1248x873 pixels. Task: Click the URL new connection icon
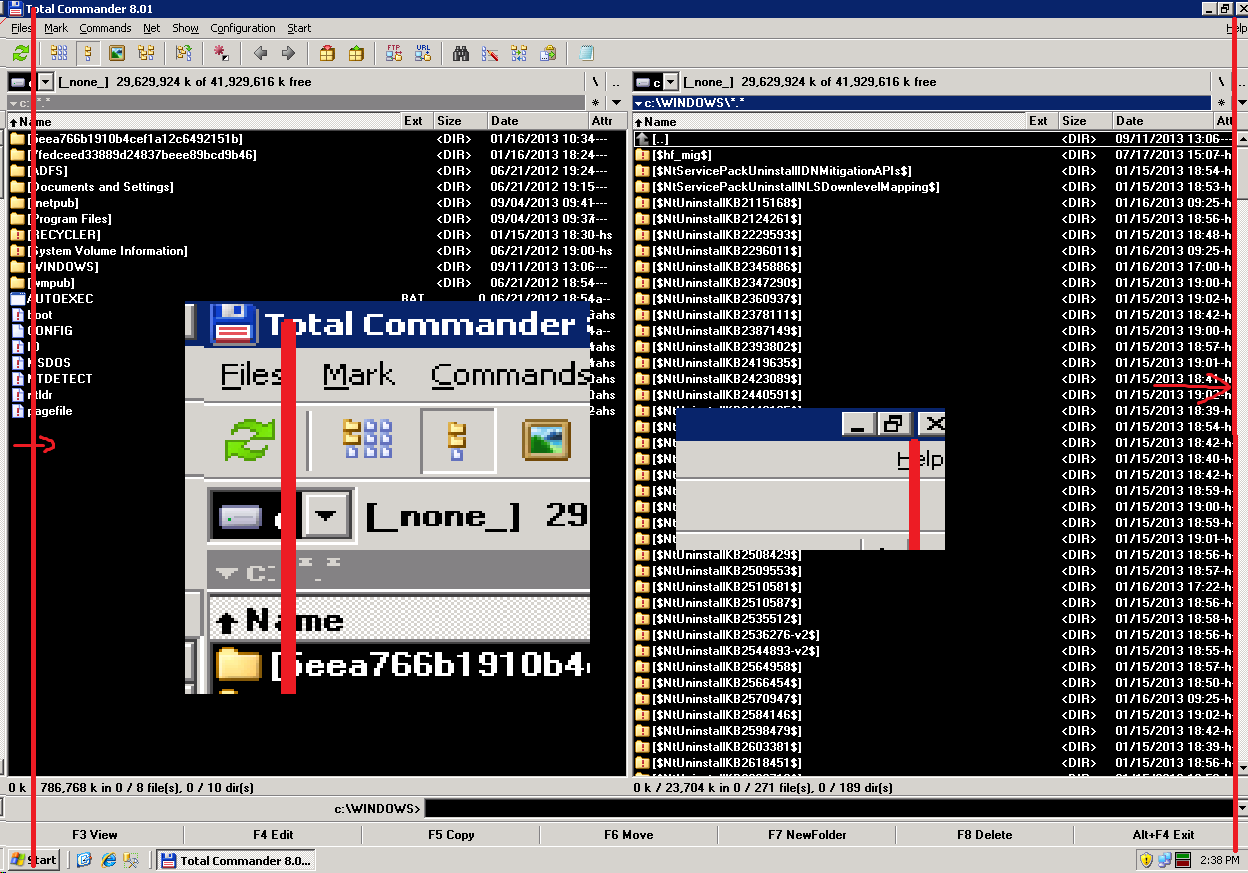pos(423,54)
